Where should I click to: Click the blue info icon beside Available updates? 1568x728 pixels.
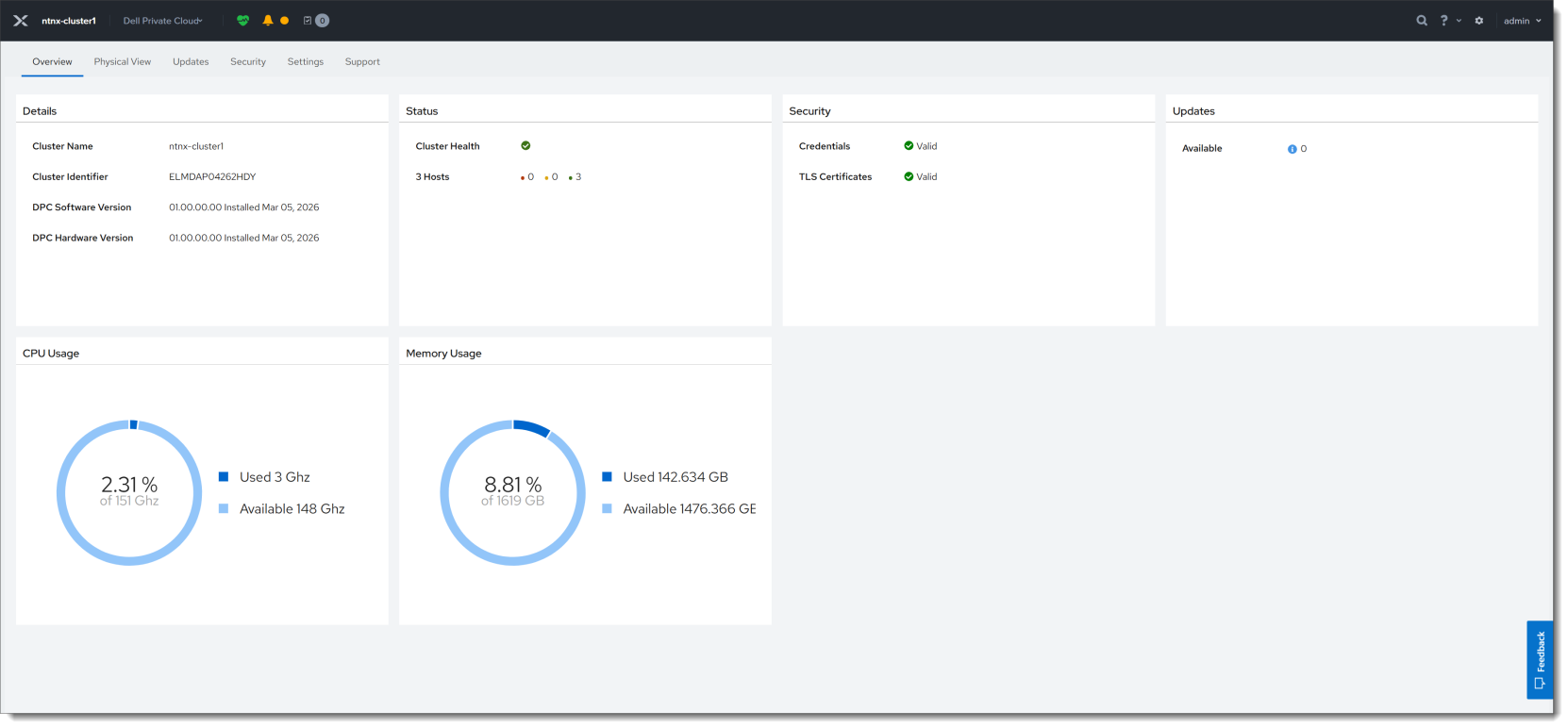(1293, 149)
